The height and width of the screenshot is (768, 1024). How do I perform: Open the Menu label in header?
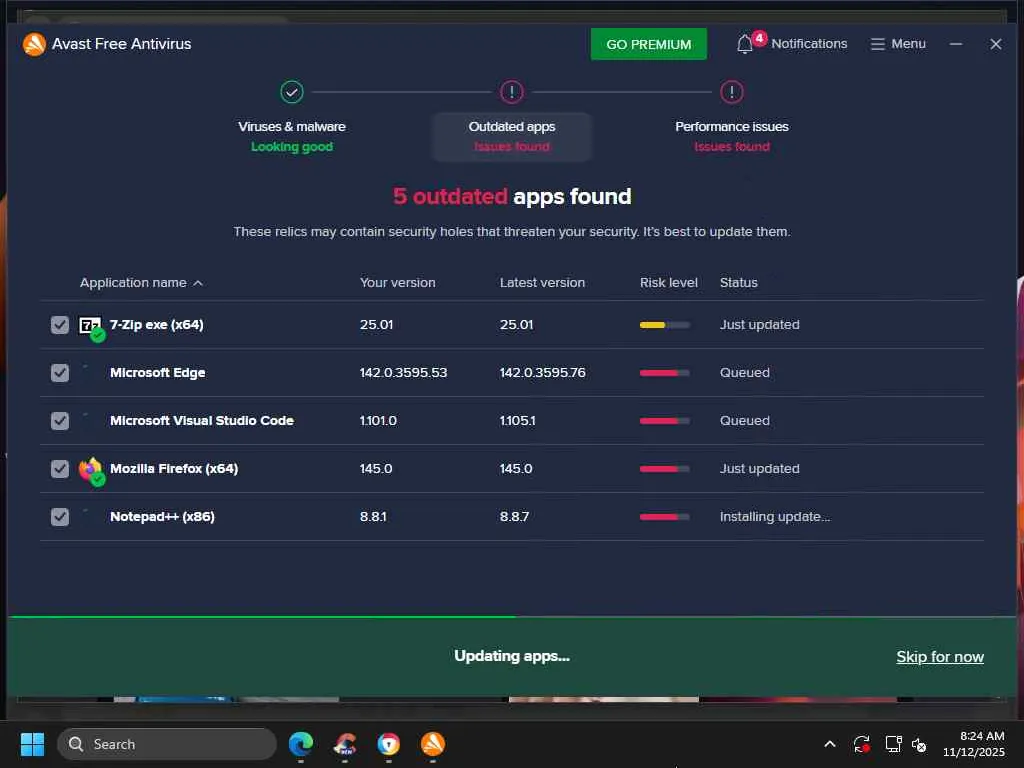908,44
